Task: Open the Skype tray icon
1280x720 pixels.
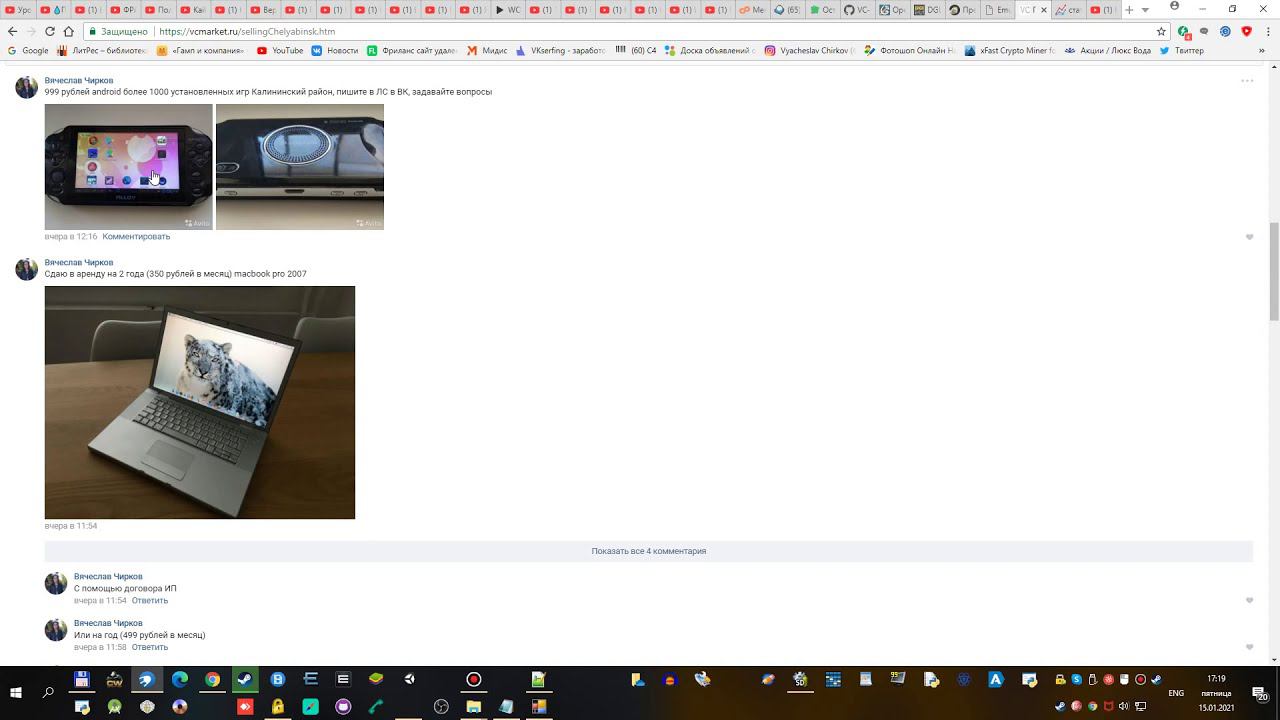Action: [1076, 680]
